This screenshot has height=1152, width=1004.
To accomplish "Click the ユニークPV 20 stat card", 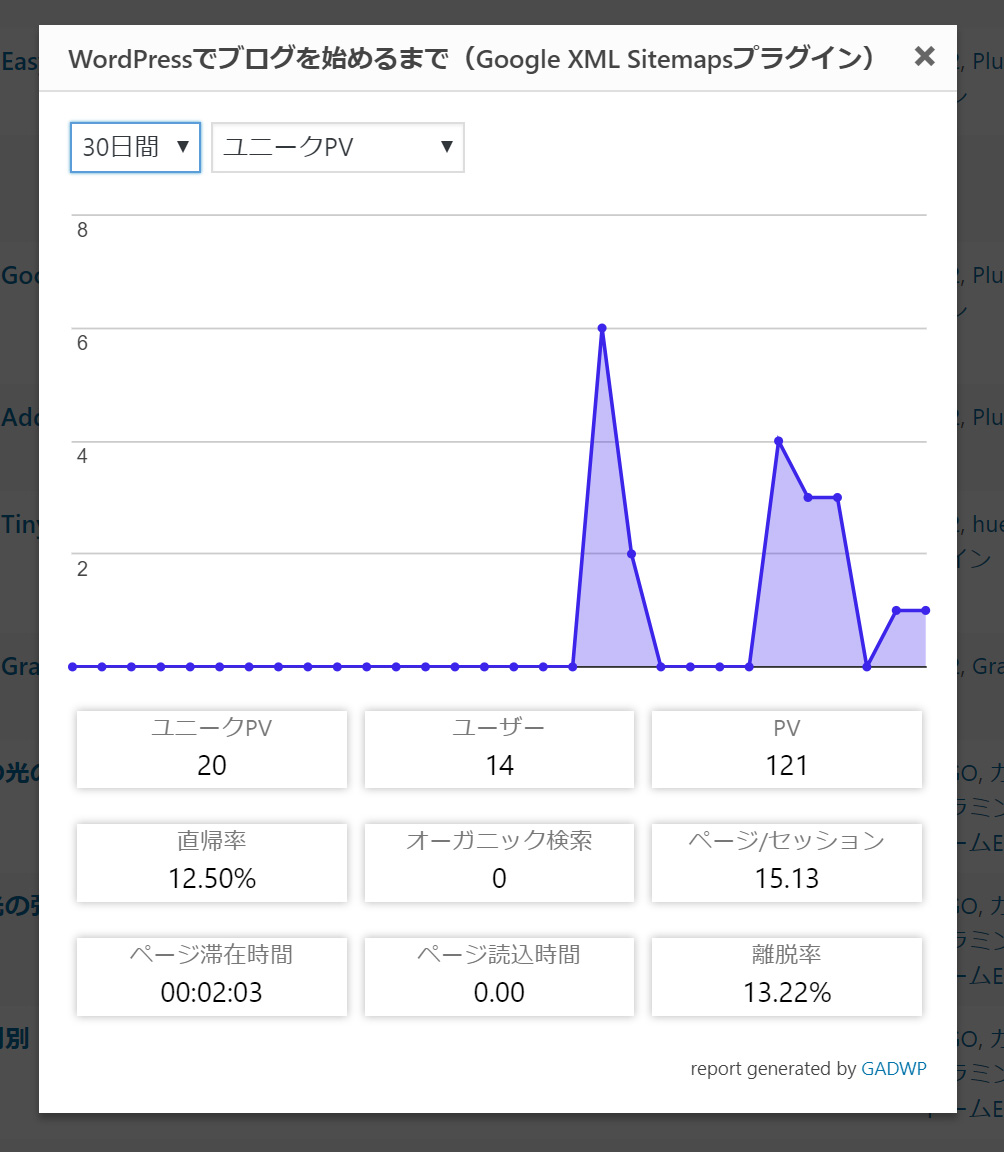I will tap(212, 749).
